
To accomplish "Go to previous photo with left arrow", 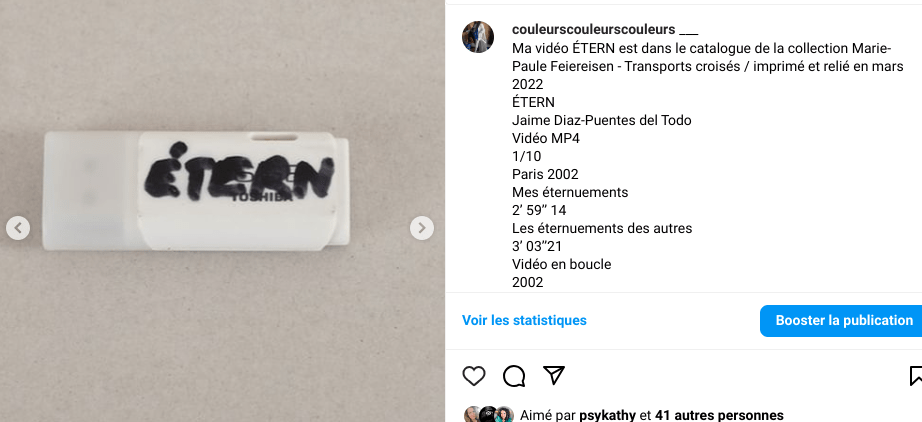I will coord(18,227).
